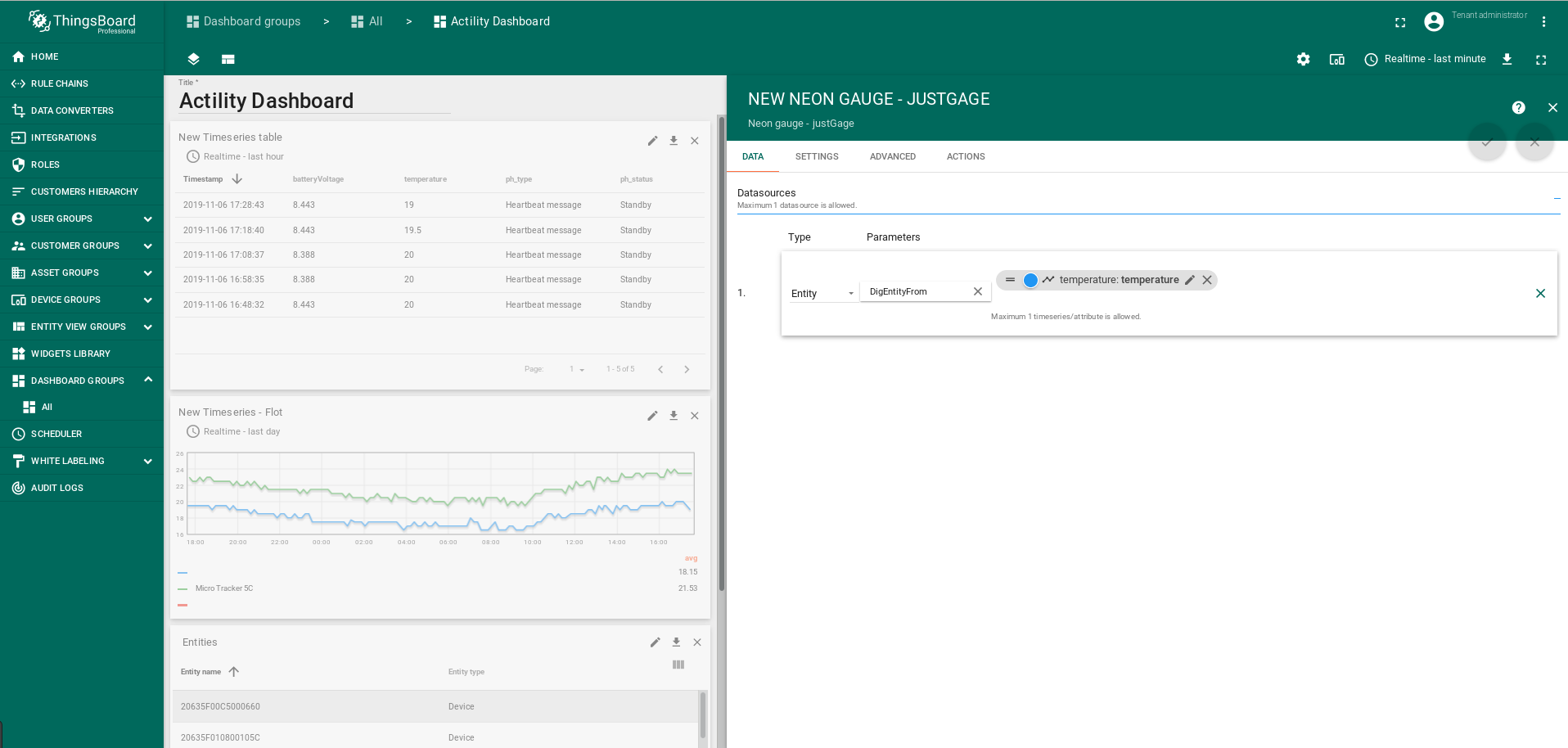Screen dimensions: 1568x748
Task: Open widget help question mark icon
Action: 1519,108
